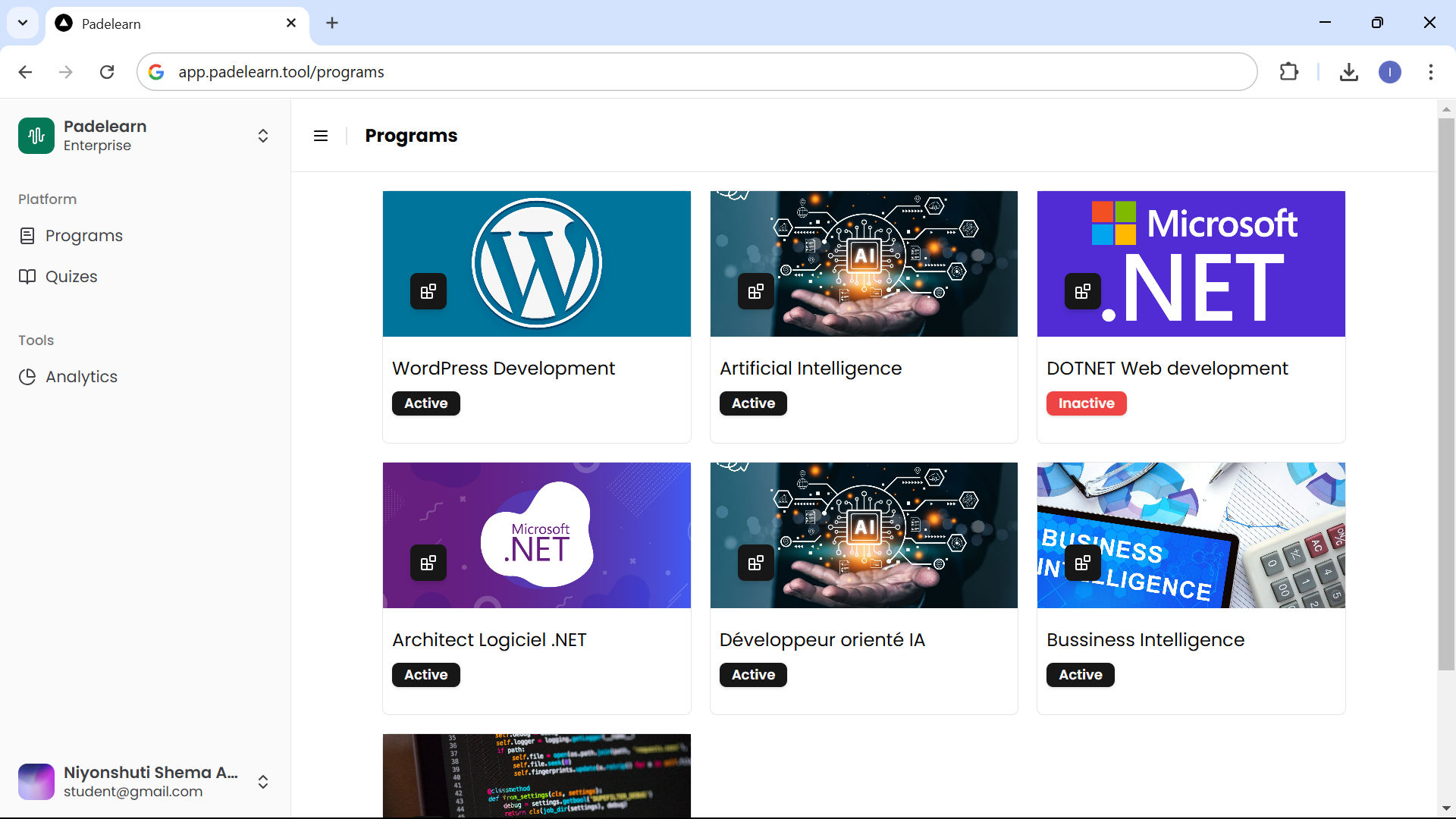Open Analytics under Tools

(x=81, y=377)
